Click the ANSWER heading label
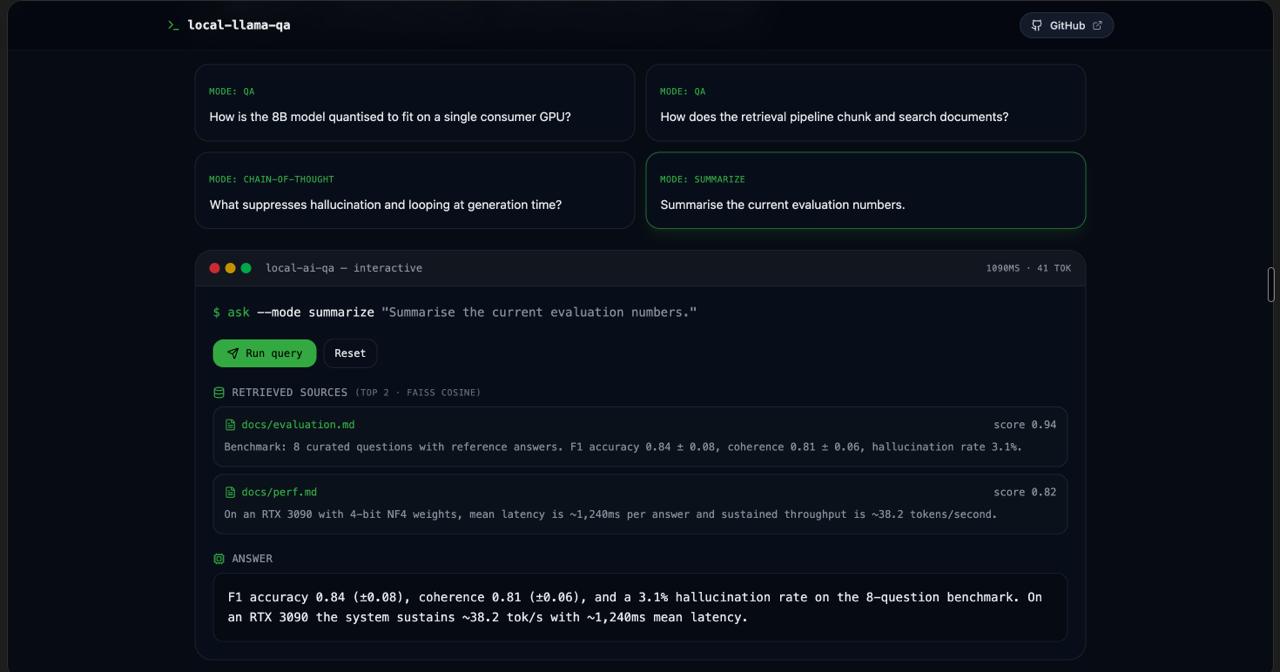1280x672 pixels. (252, 559)
